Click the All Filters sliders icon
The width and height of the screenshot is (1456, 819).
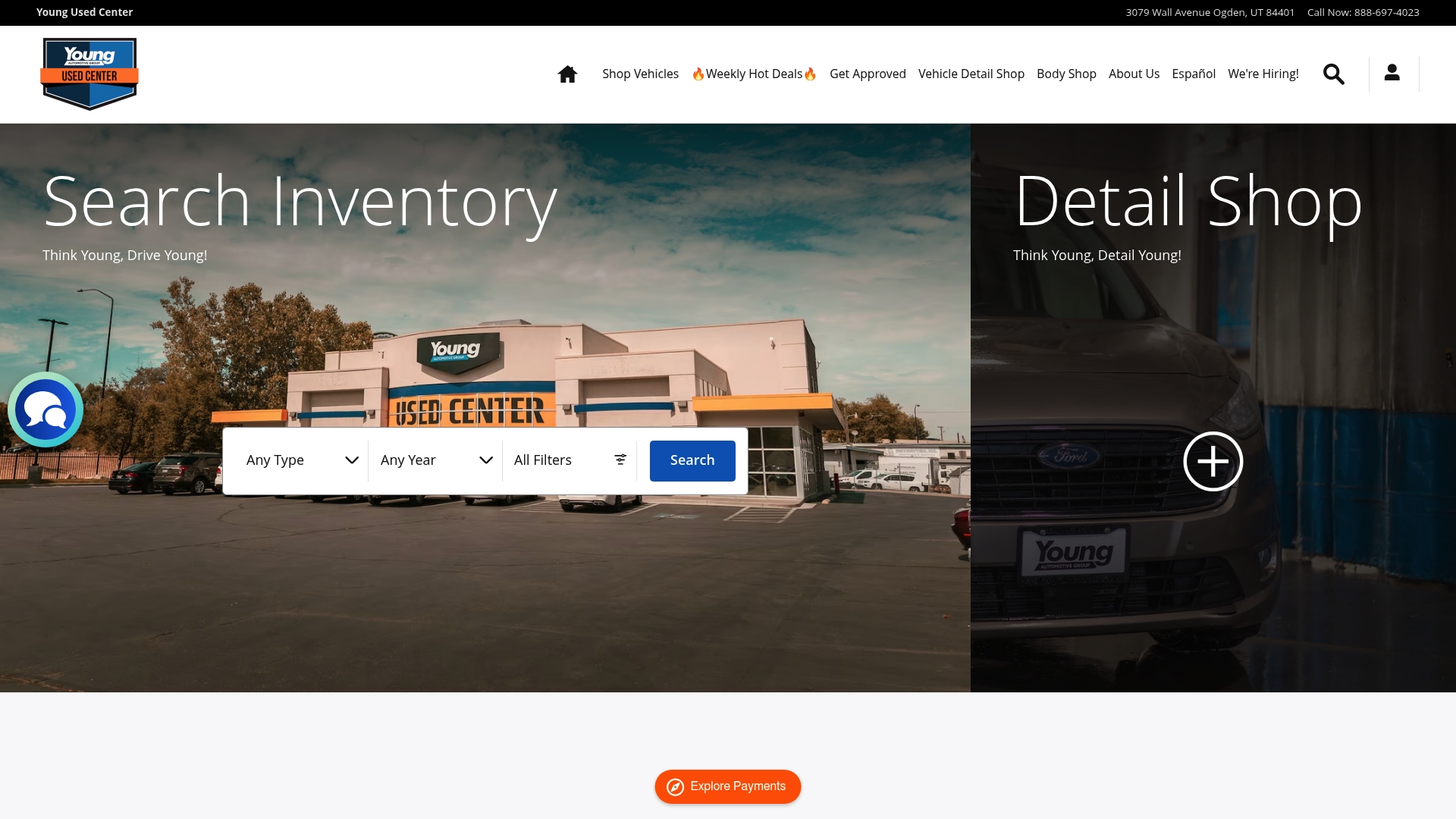click(x=620, y=460)
